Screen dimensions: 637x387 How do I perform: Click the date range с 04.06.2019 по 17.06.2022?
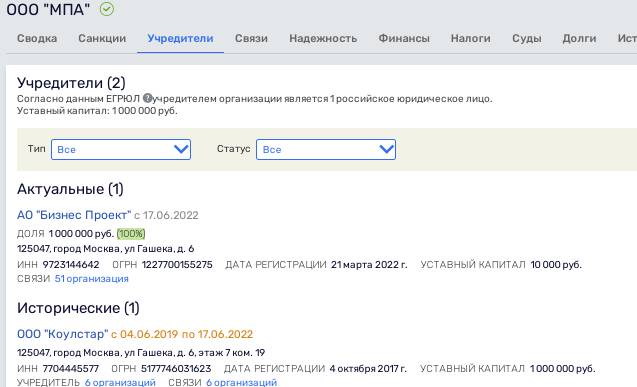coord(182,334)
